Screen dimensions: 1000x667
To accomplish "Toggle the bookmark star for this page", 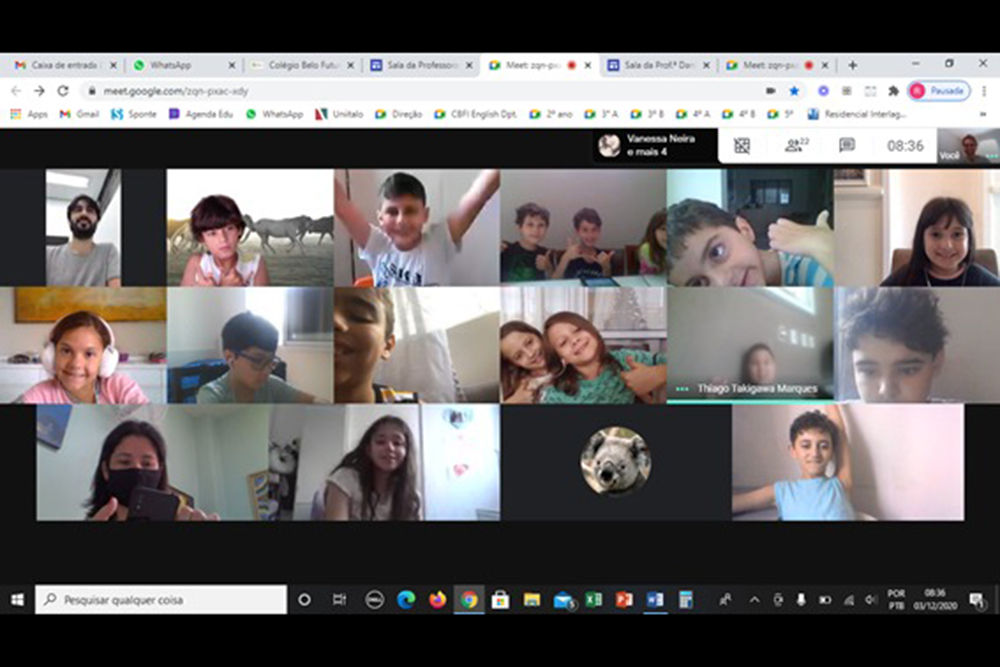I will (x=794, y=91).
